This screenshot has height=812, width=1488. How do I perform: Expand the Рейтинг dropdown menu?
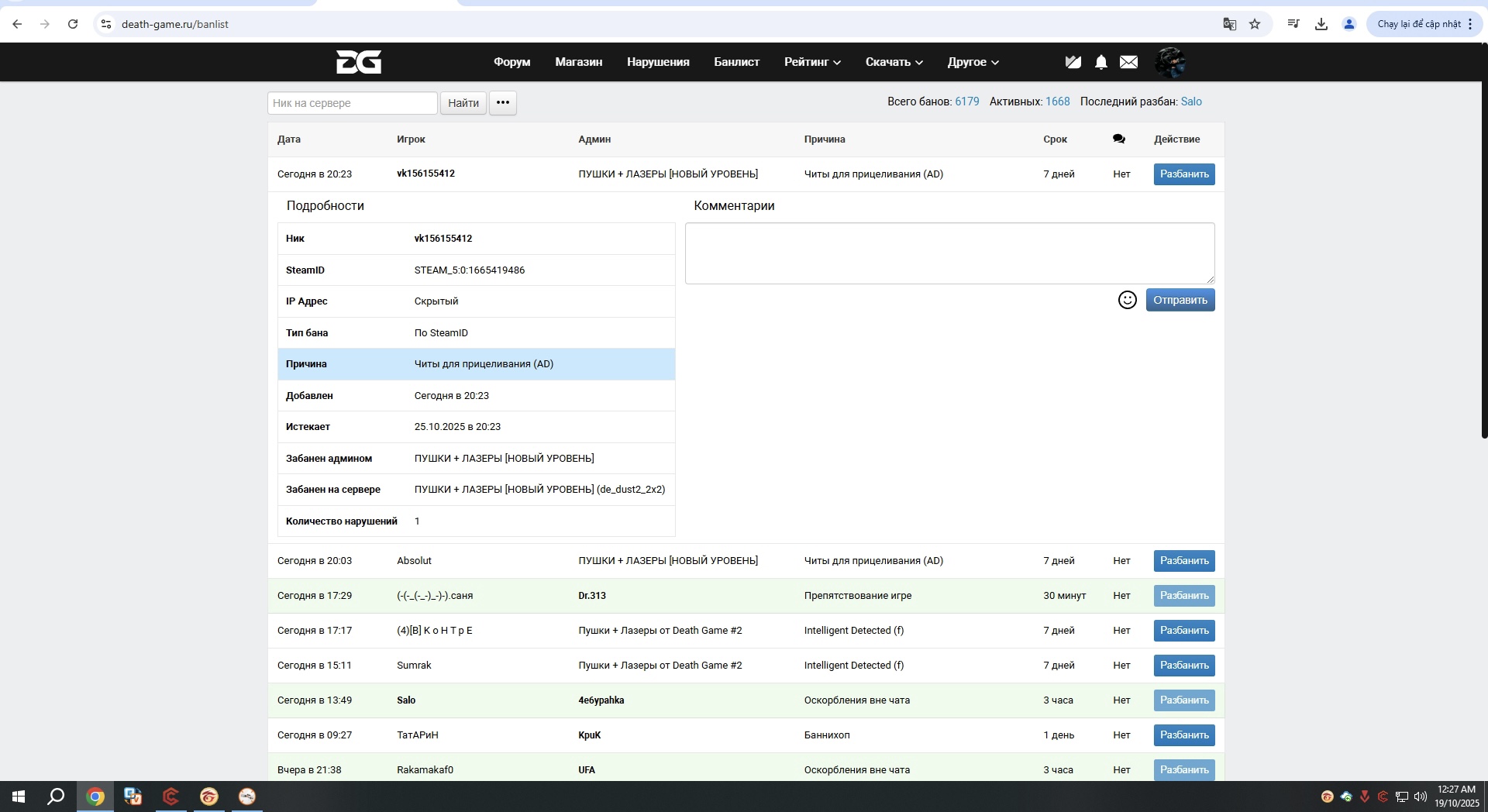tap(811, 62)
